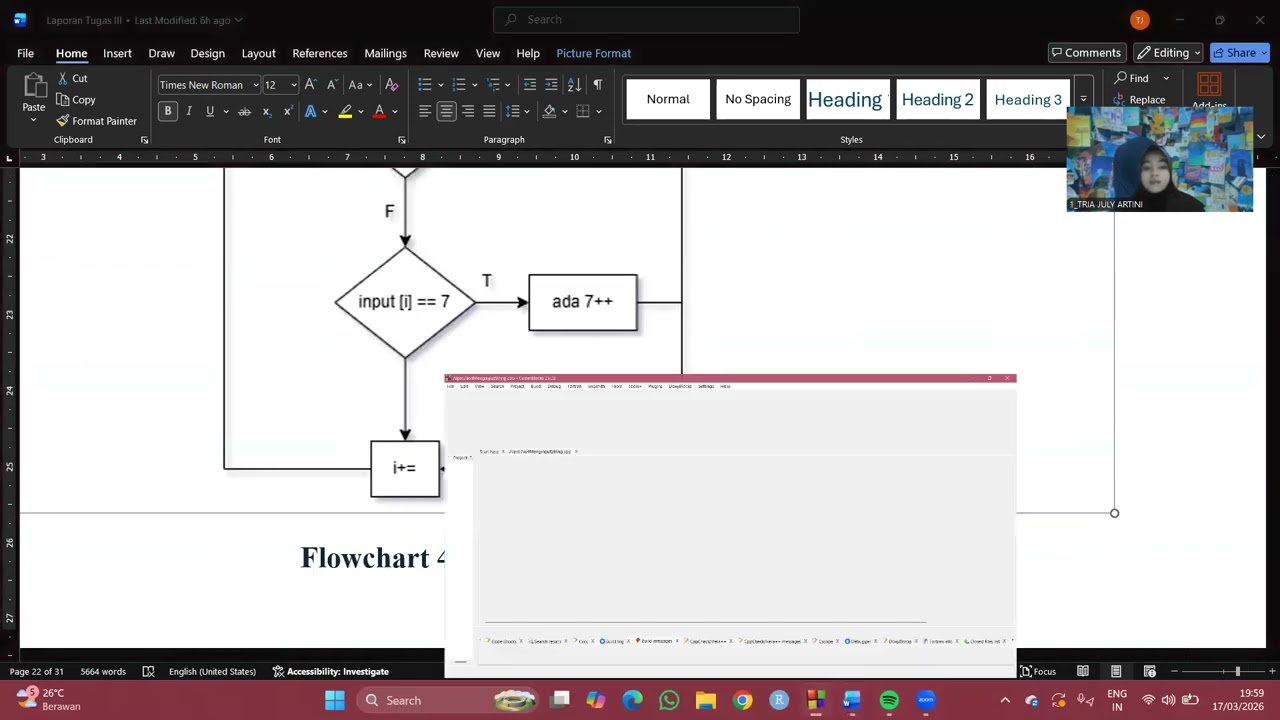Click the title bar Search box

coord(646,19)
